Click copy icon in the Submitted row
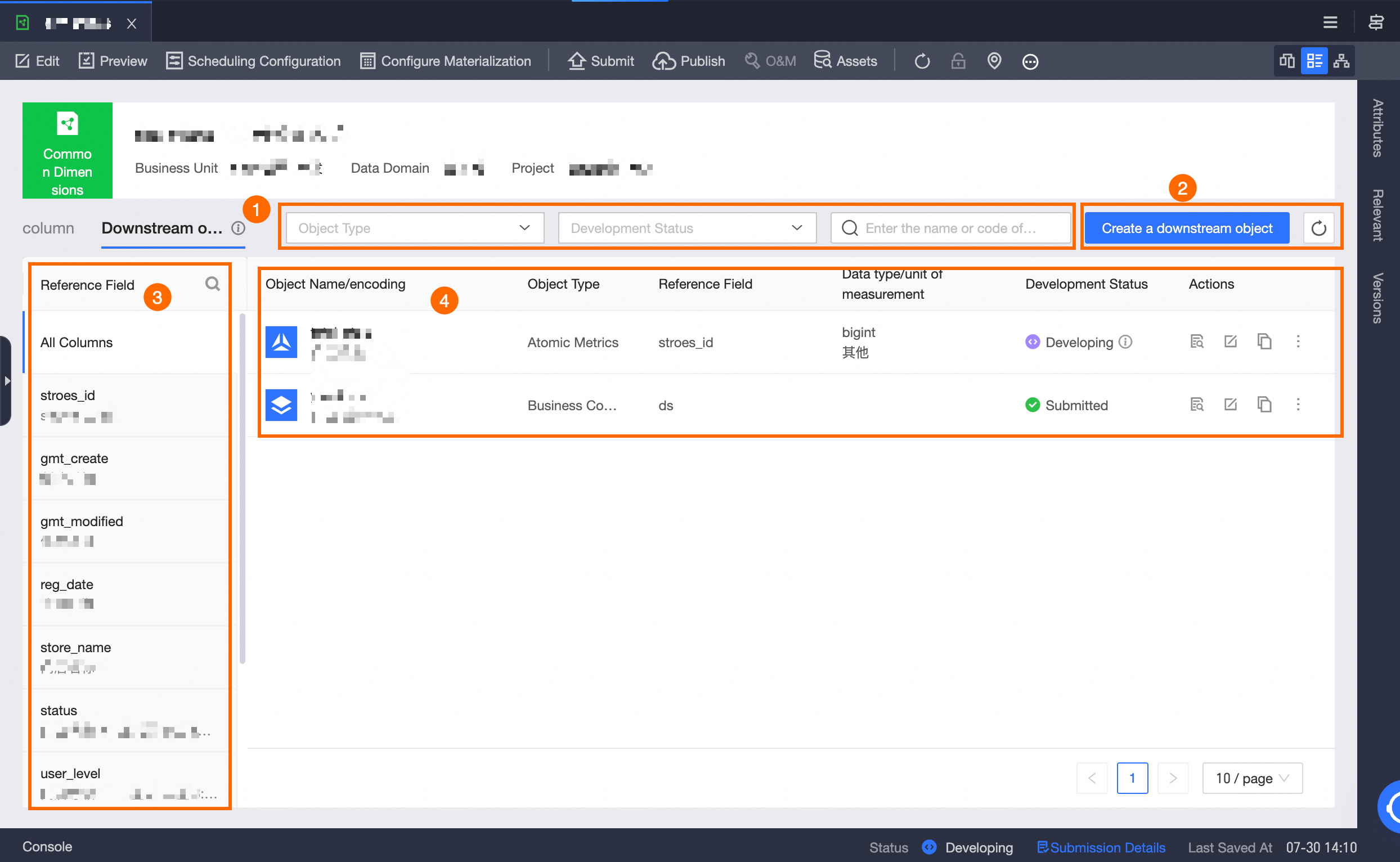 (x=1264, y=405)
